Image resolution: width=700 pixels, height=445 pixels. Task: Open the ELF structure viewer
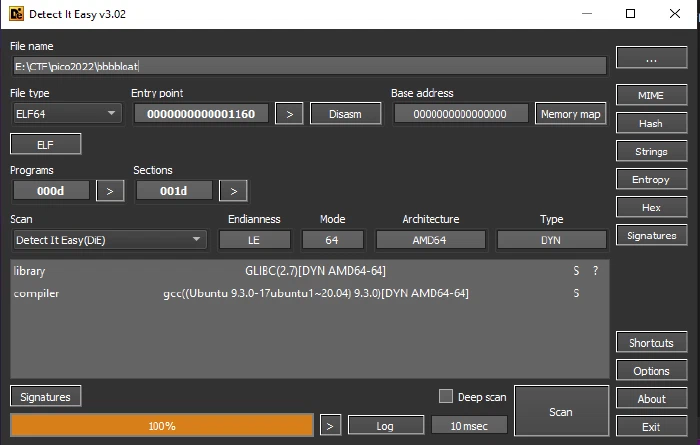pos(46,144)
